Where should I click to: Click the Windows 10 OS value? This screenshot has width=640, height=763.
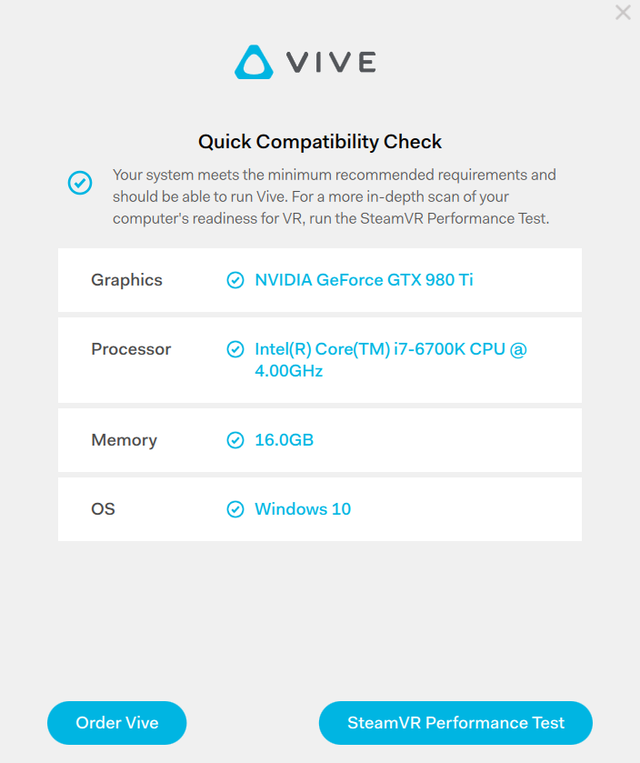click(303, 509)
